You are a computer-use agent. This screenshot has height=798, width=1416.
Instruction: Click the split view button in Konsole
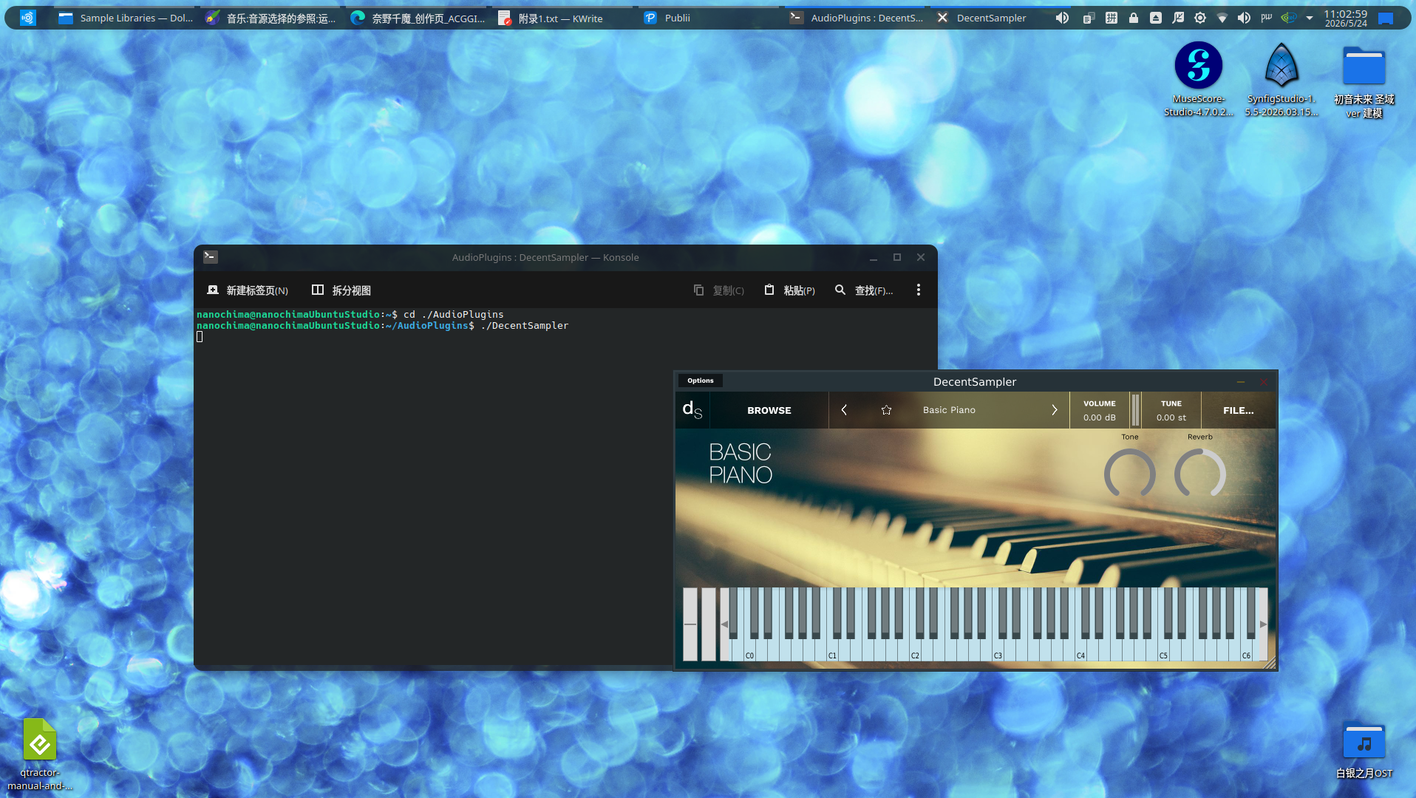coord(341,290)
